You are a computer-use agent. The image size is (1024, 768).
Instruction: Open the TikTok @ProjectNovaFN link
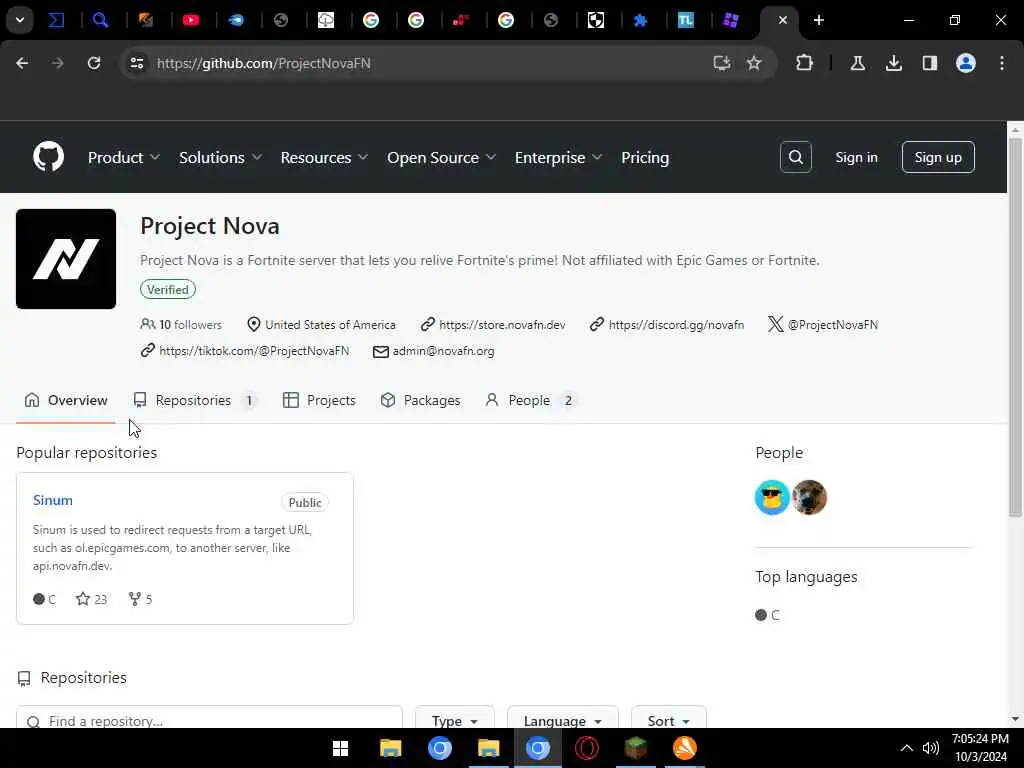[x=254, y=351]
